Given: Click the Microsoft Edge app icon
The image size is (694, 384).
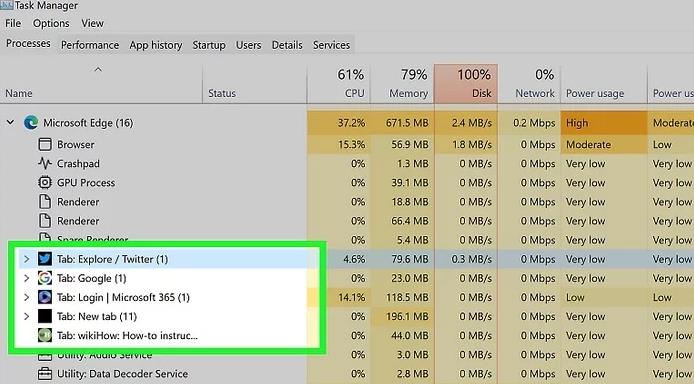Looking at the screenshot, I should [31, 123].
